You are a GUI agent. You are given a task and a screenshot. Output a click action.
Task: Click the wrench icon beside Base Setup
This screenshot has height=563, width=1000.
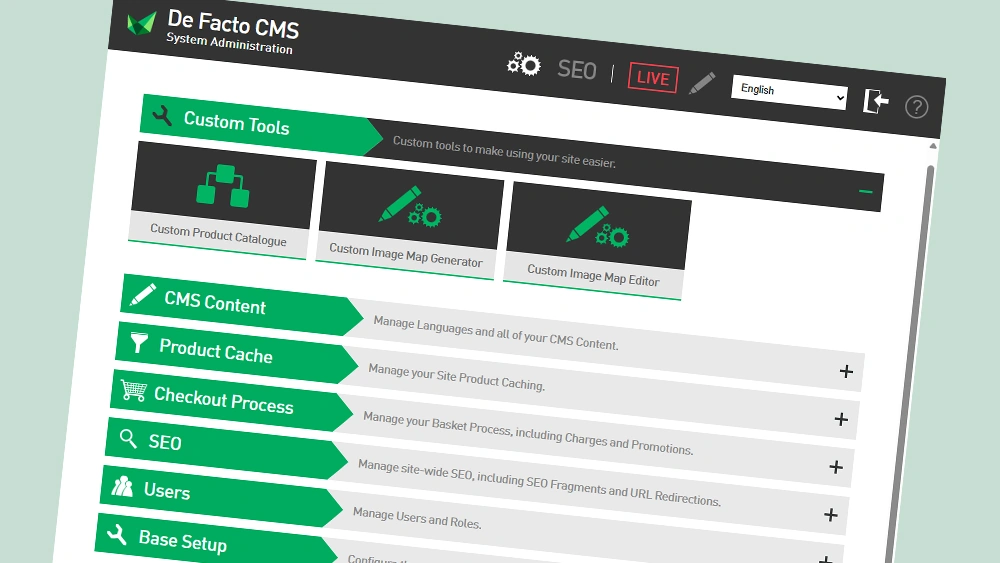pyautogui.click(x=117, y=534)
